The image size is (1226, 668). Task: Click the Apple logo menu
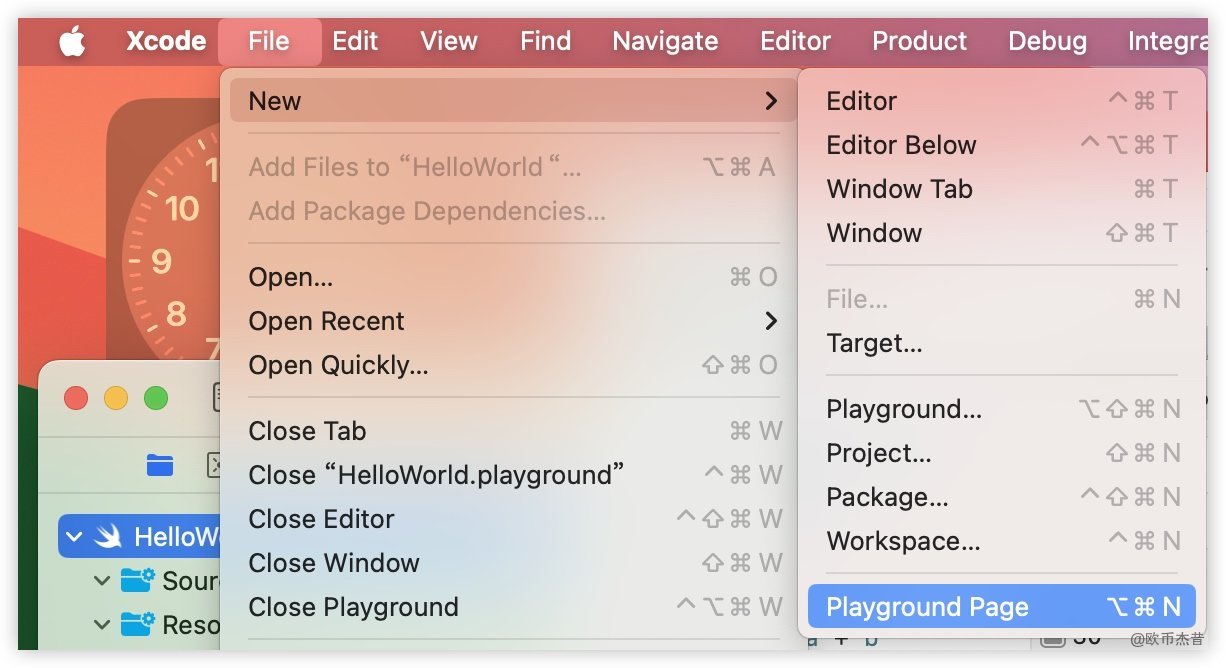[x=73, y=41]
